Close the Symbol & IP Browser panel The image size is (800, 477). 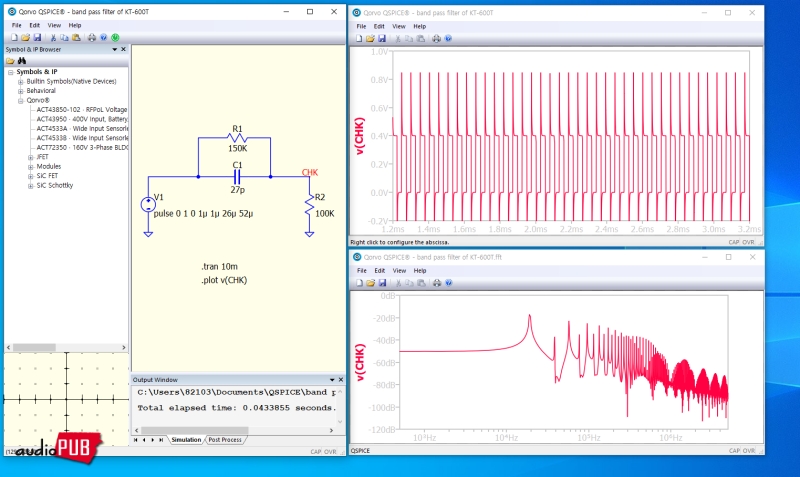pyautogui.click(x=123, y=49)
